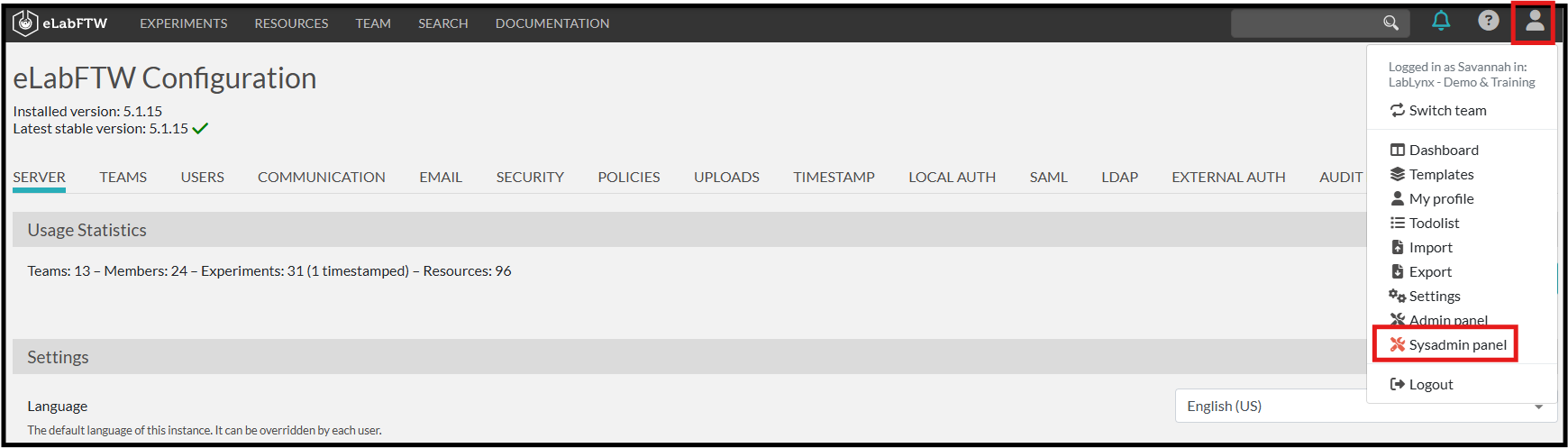Open the Timestamp tab
The width and height of the screenshot is (1568, 448).
pyautogui.click(x=834, y=178)
